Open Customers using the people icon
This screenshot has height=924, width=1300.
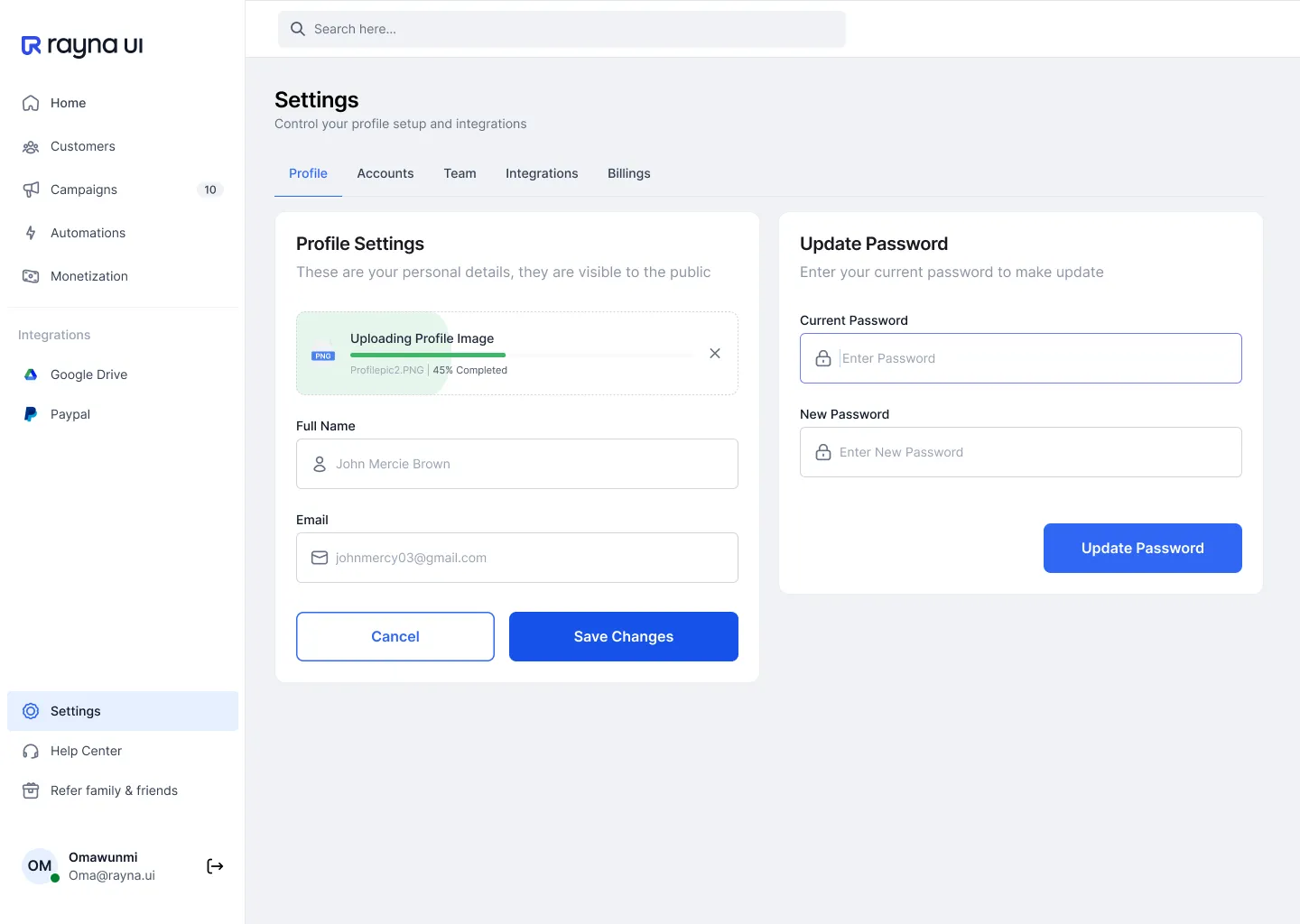(31, 146)
